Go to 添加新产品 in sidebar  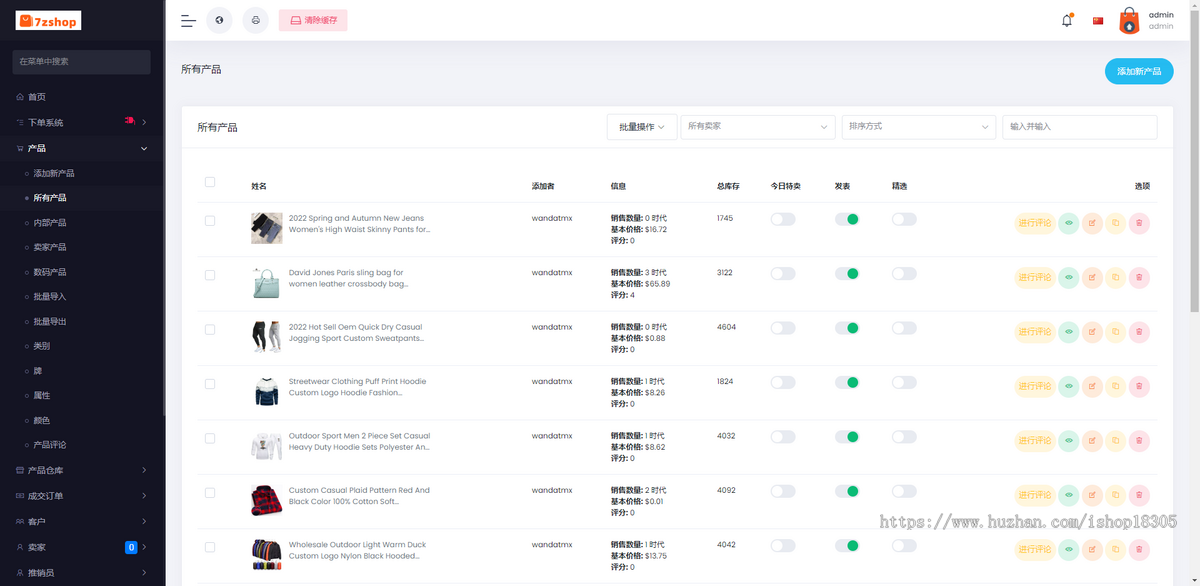[54, 173]
